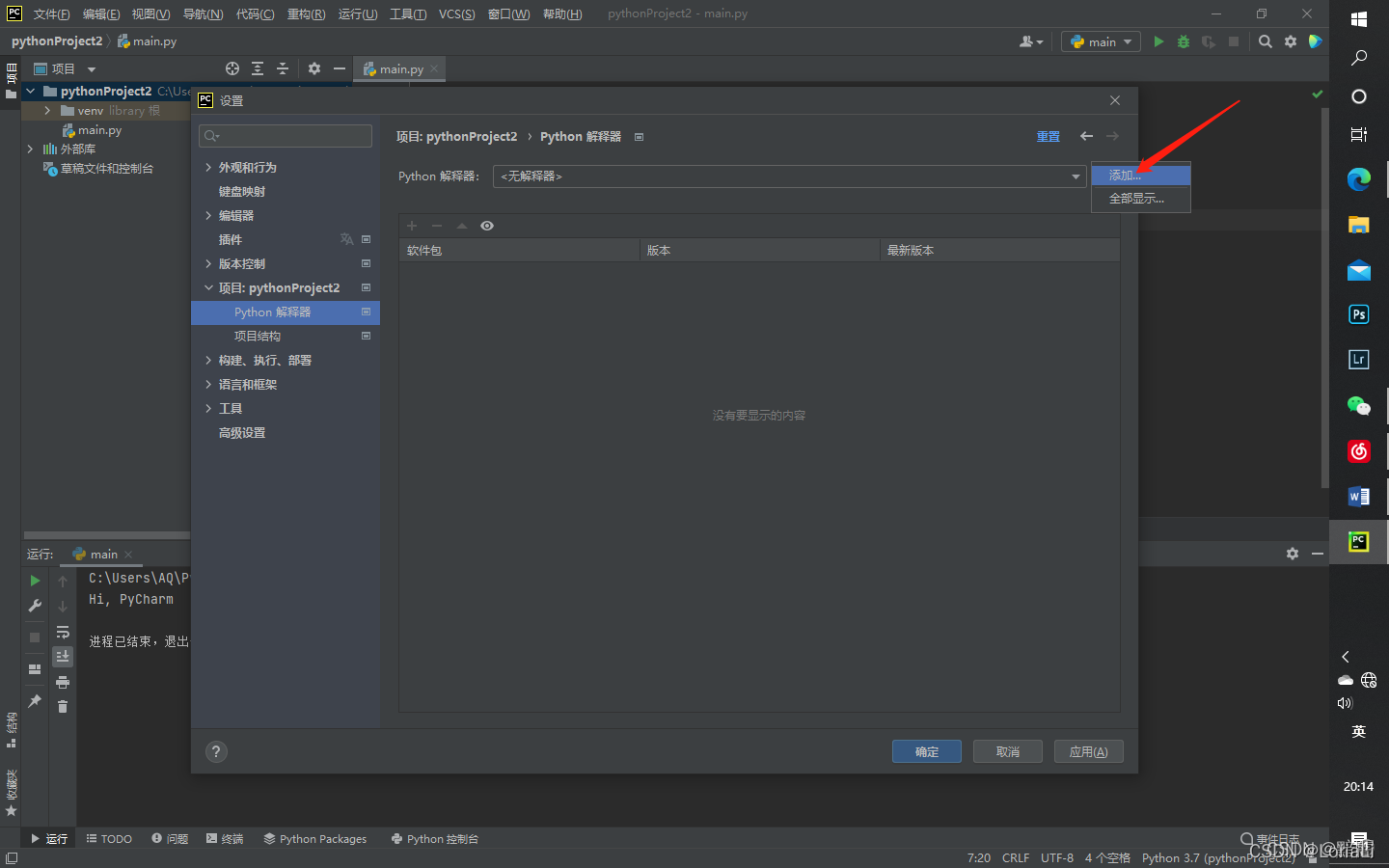Expand the 版本控制 settings section
Screen dimensions: 1389x868
coord(208,263)
